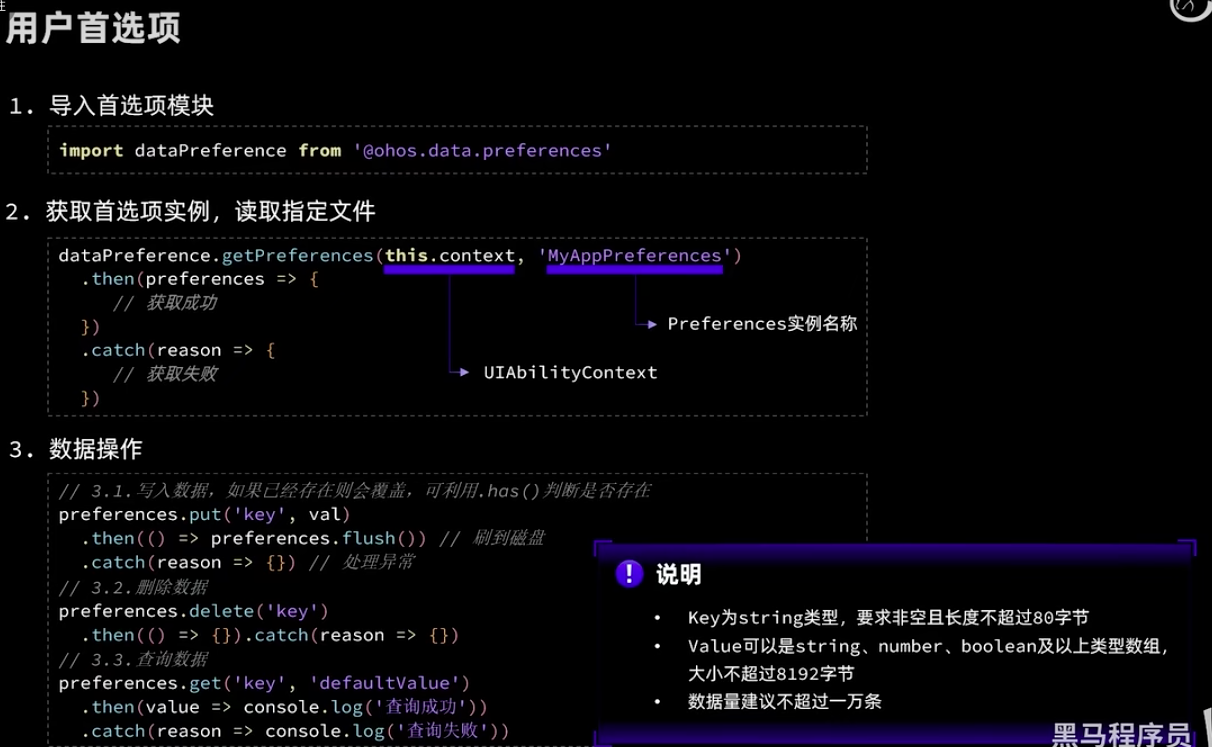The width and height of the screenshot is (1212, 747).
Task: Click the arrow pointing to UIAbilityContext
Action: 460,372
